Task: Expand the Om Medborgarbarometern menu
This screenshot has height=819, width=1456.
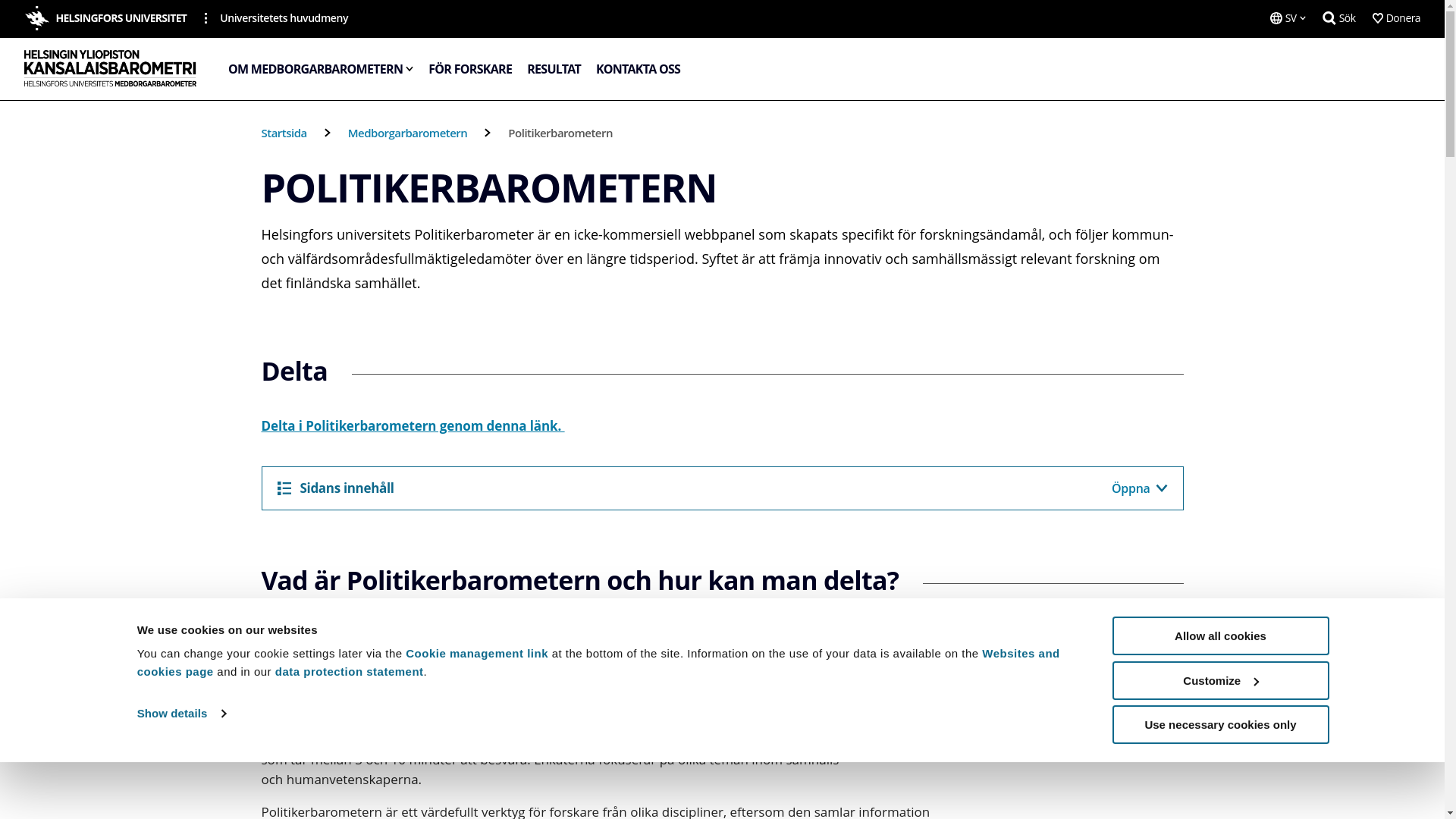Action: point(320,69)
